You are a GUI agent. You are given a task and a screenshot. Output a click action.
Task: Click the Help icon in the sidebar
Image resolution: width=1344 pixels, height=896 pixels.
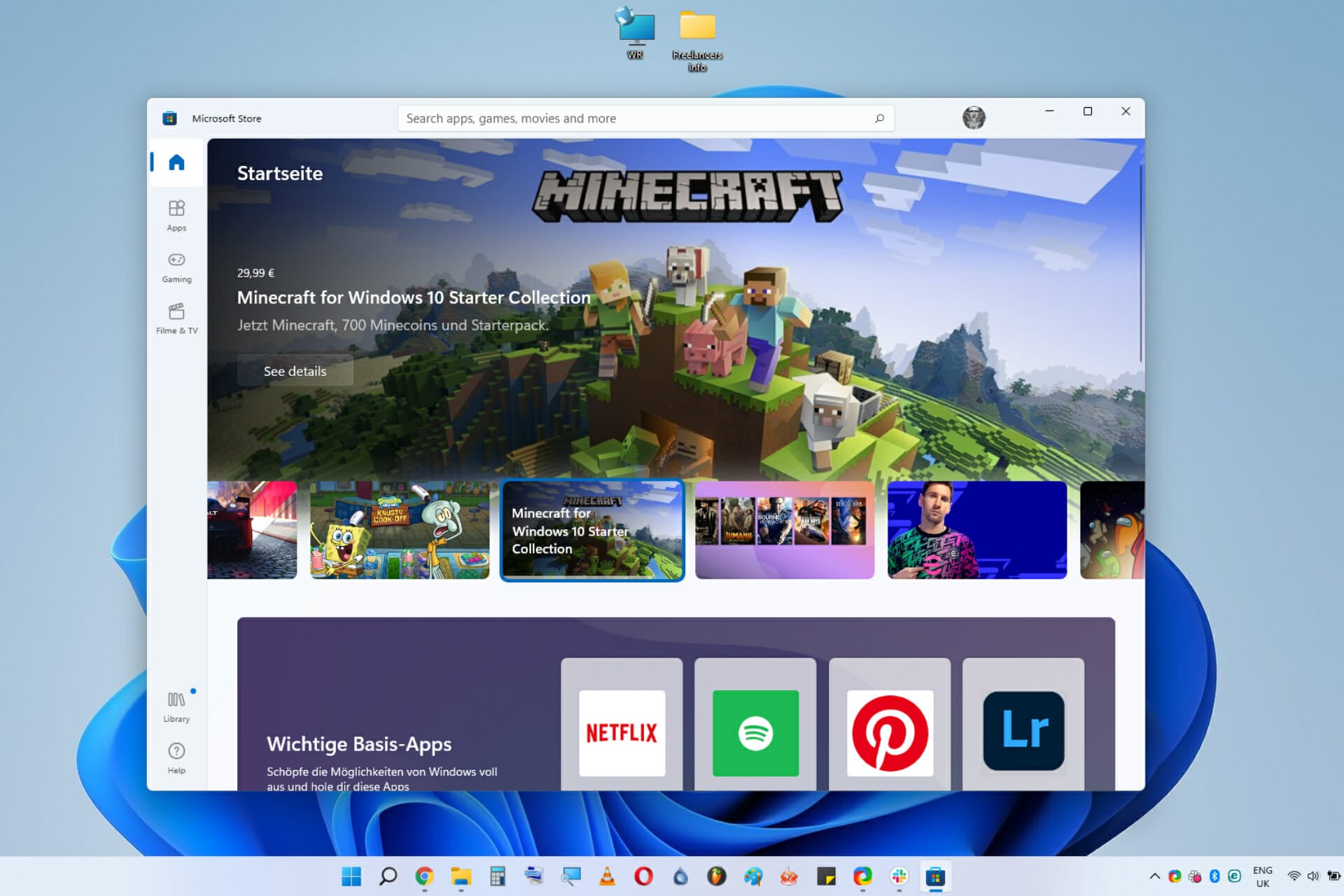pos(176,755)
